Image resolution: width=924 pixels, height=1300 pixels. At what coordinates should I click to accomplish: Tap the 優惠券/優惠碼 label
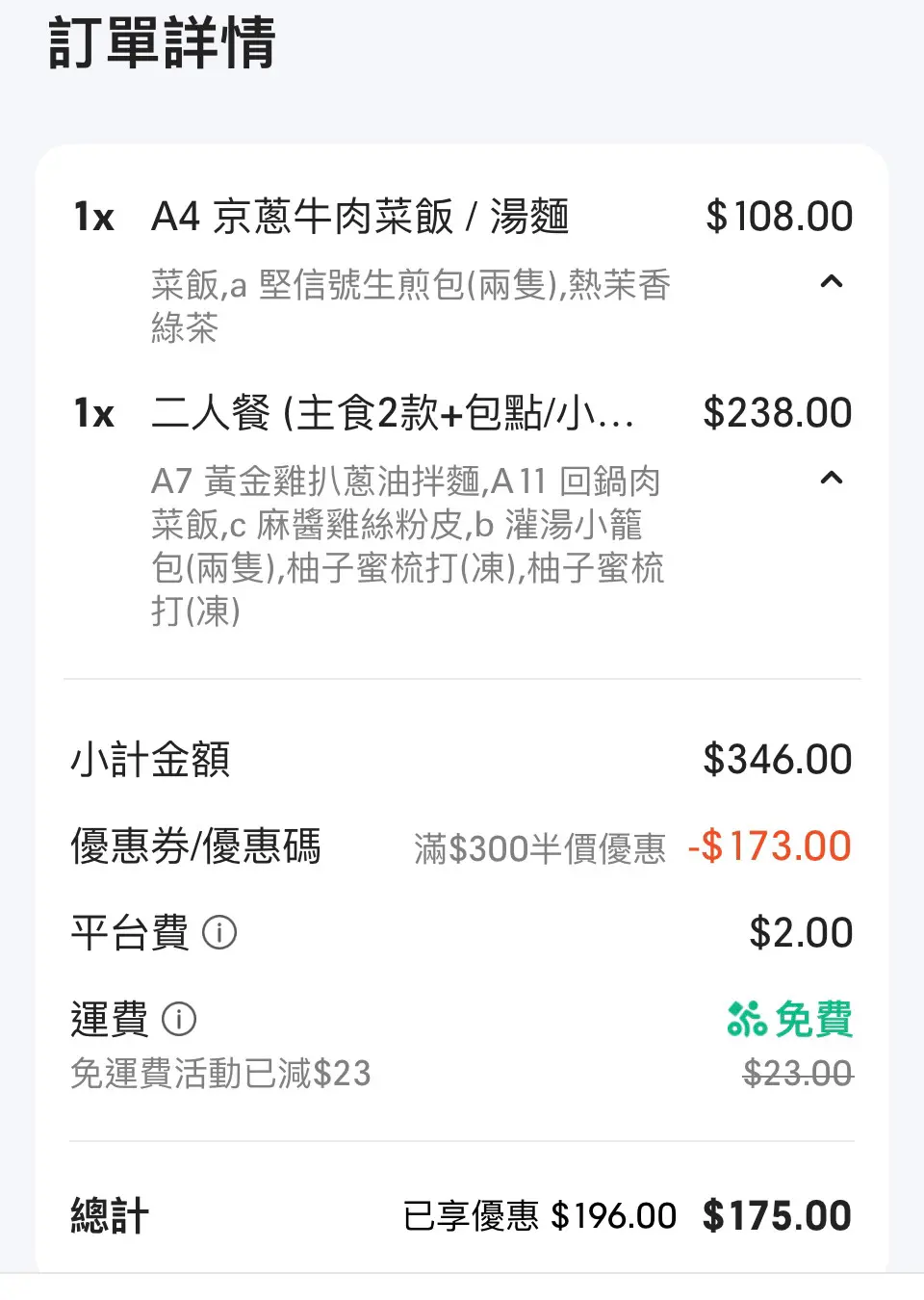point(195,846)
